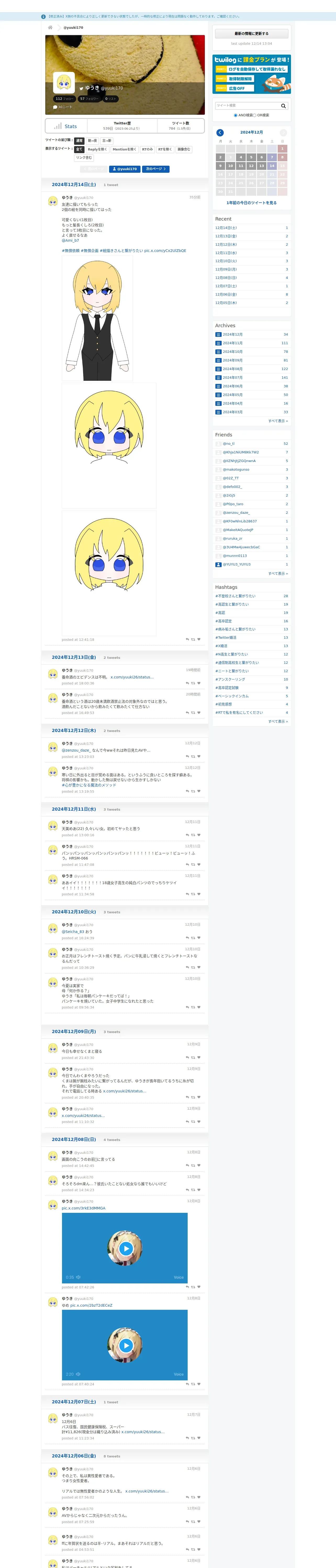
Task: Open archive list icon for 2024年10月
Action: [218, 352]
